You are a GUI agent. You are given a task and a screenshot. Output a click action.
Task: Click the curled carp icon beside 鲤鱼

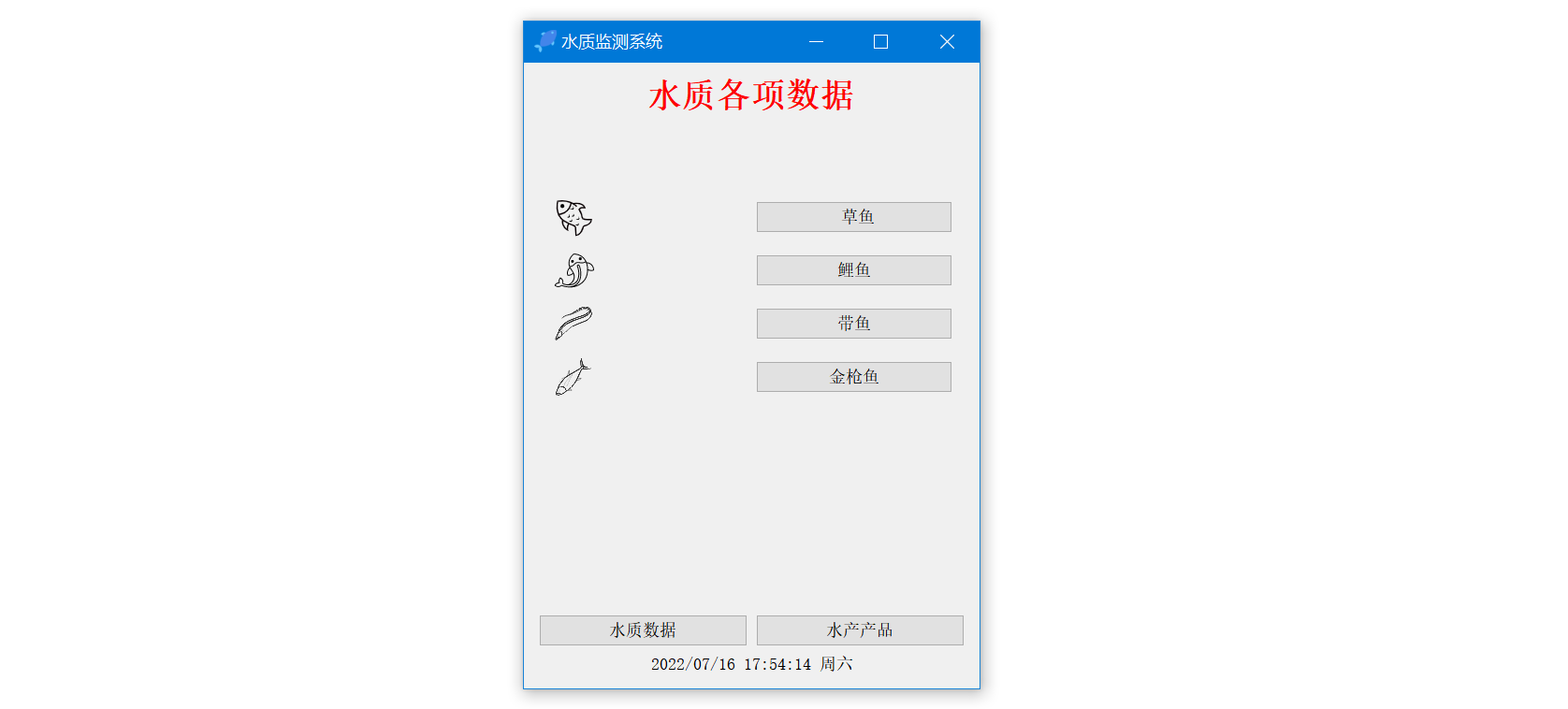tap(573, 270)
